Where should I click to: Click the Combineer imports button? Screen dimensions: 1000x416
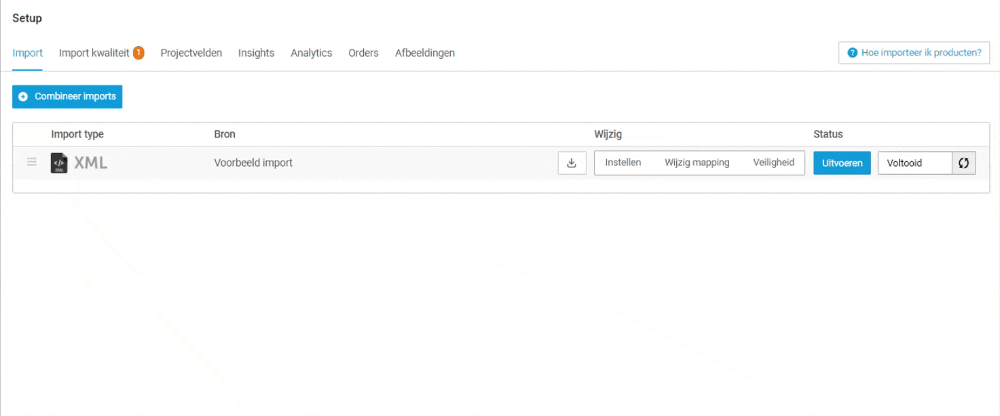tap(67, 97)
